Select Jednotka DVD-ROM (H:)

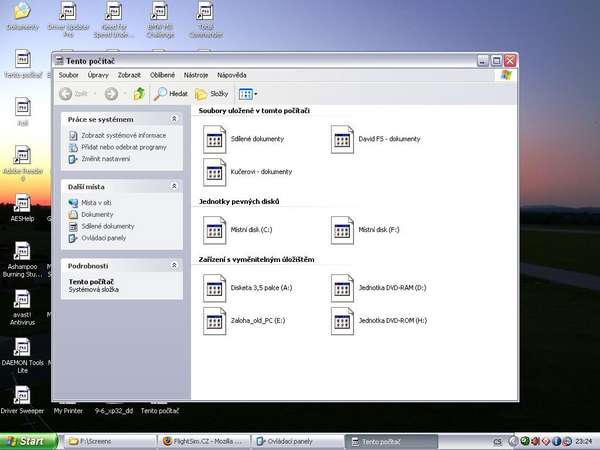point(379,321)
